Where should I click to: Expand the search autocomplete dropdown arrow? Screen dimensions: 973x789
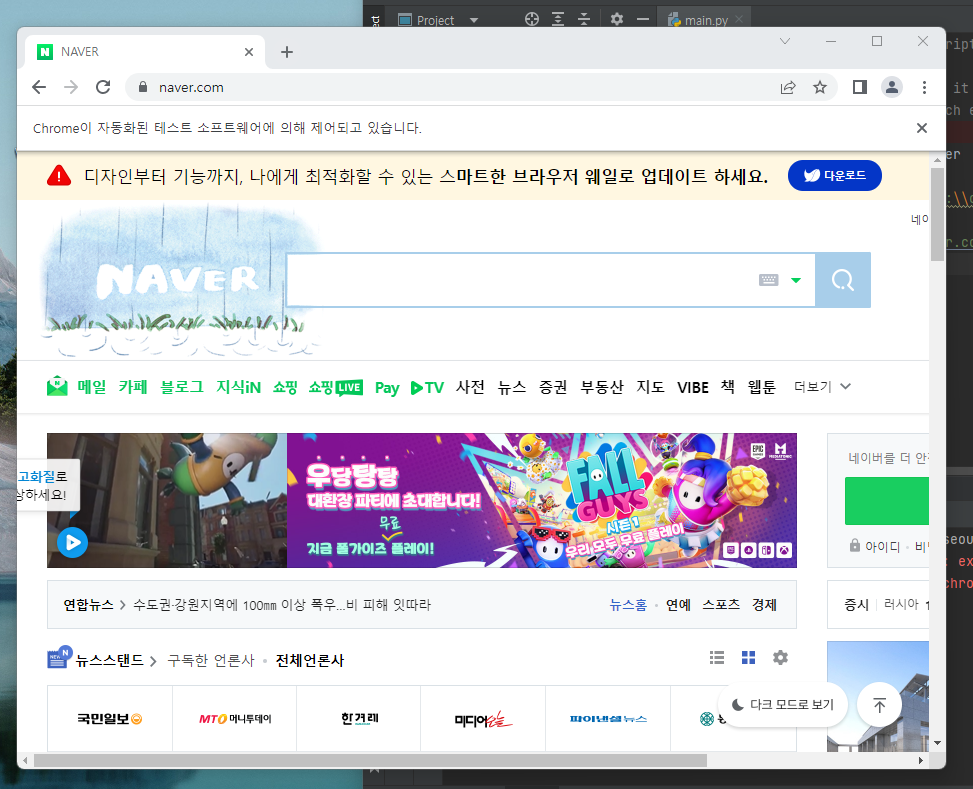tap(796, 281)
